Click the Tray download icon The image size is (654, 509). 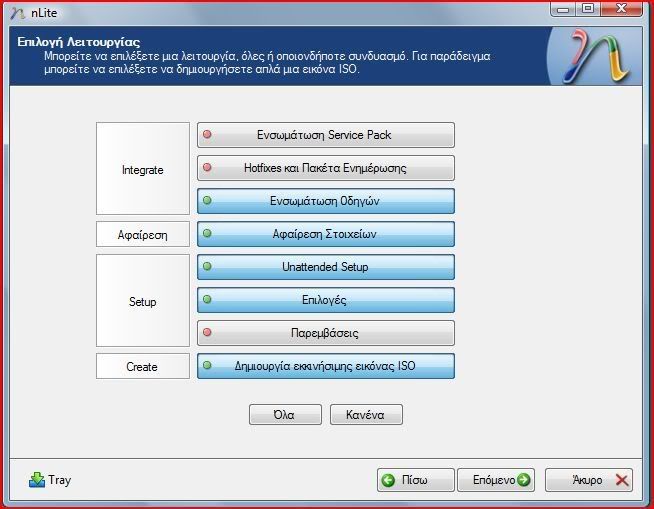pos(37,480)
